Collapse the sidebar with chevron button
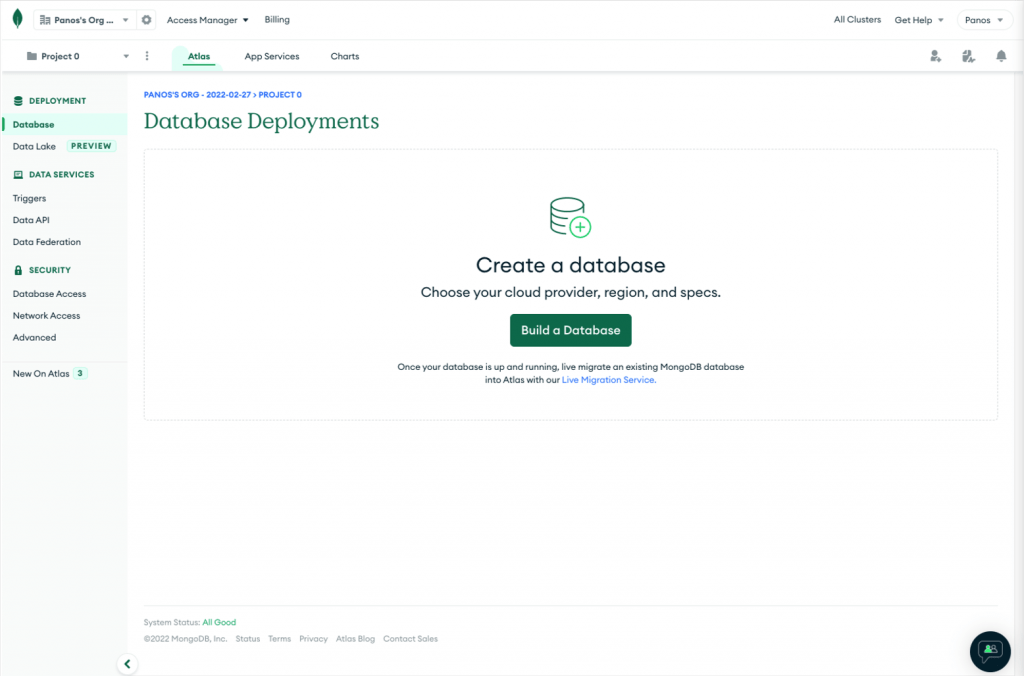 tap(127, 664)
